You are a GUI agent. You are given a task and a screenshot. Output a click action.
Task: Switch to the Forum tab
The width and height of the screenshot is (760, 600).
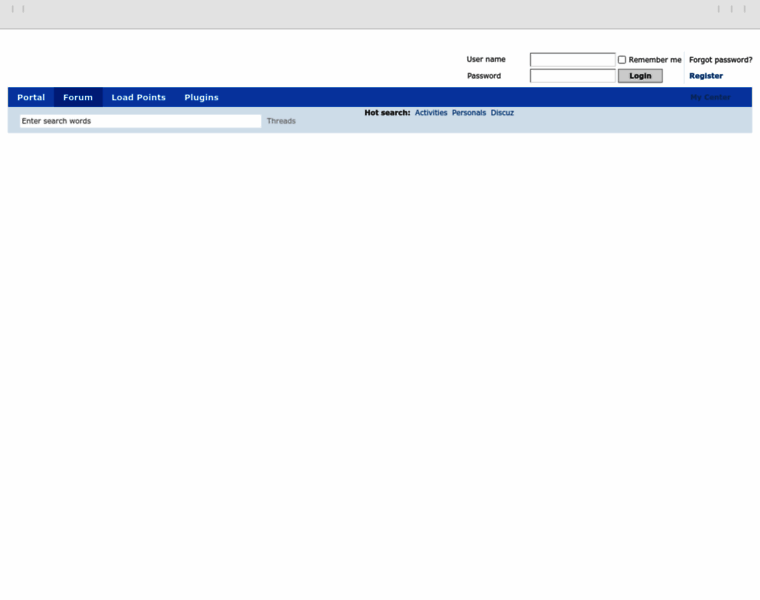78,97
